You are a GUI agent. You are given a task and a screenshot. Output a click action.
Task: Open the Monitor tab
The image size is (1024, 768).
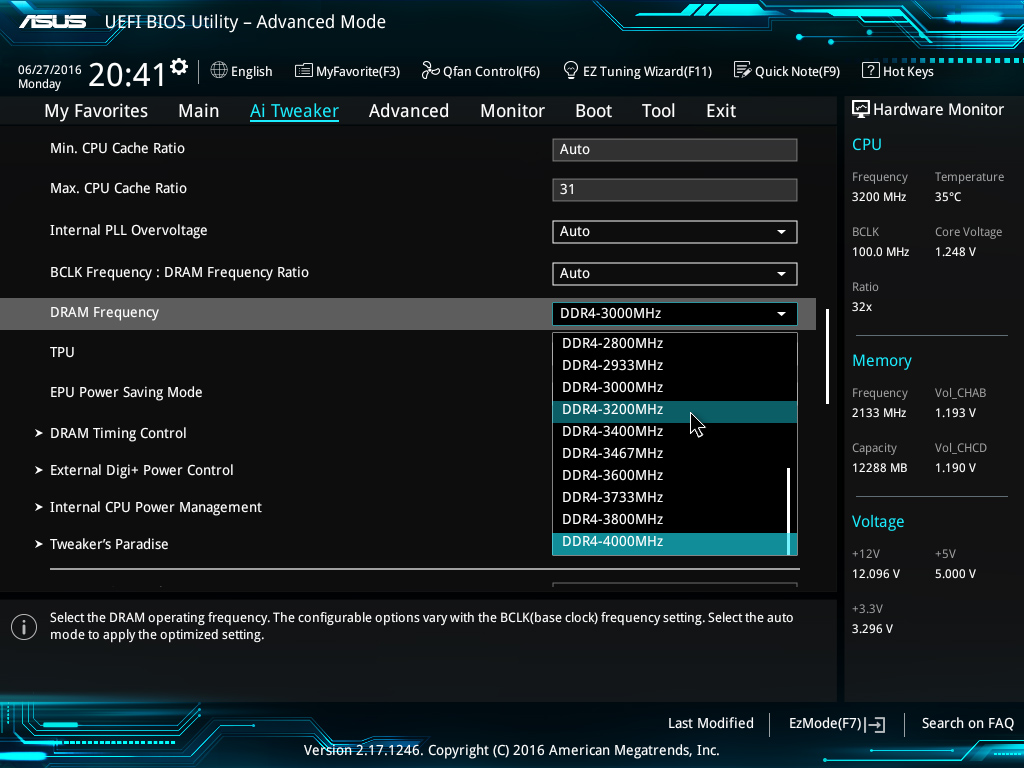513,111
